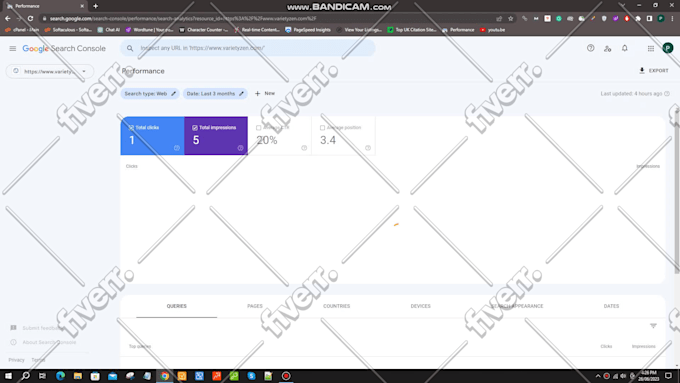
Task: Open File Explorer from taskbar
Action: coord(78,376)
